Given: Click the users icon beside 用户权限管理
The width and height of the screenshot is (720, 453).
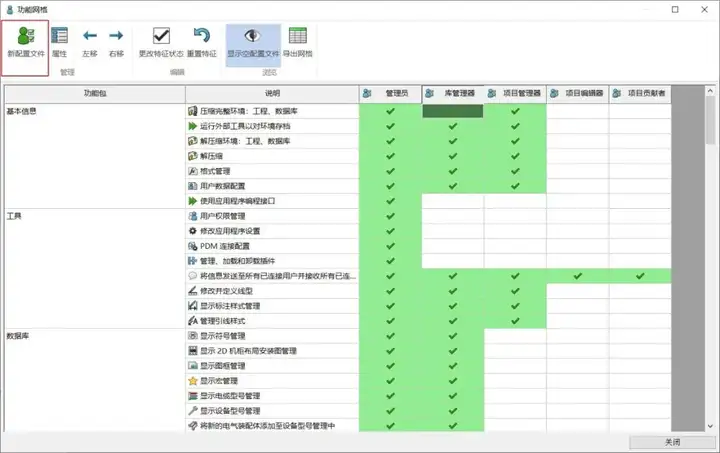Looking at the screenshot, I should point(193,216).
